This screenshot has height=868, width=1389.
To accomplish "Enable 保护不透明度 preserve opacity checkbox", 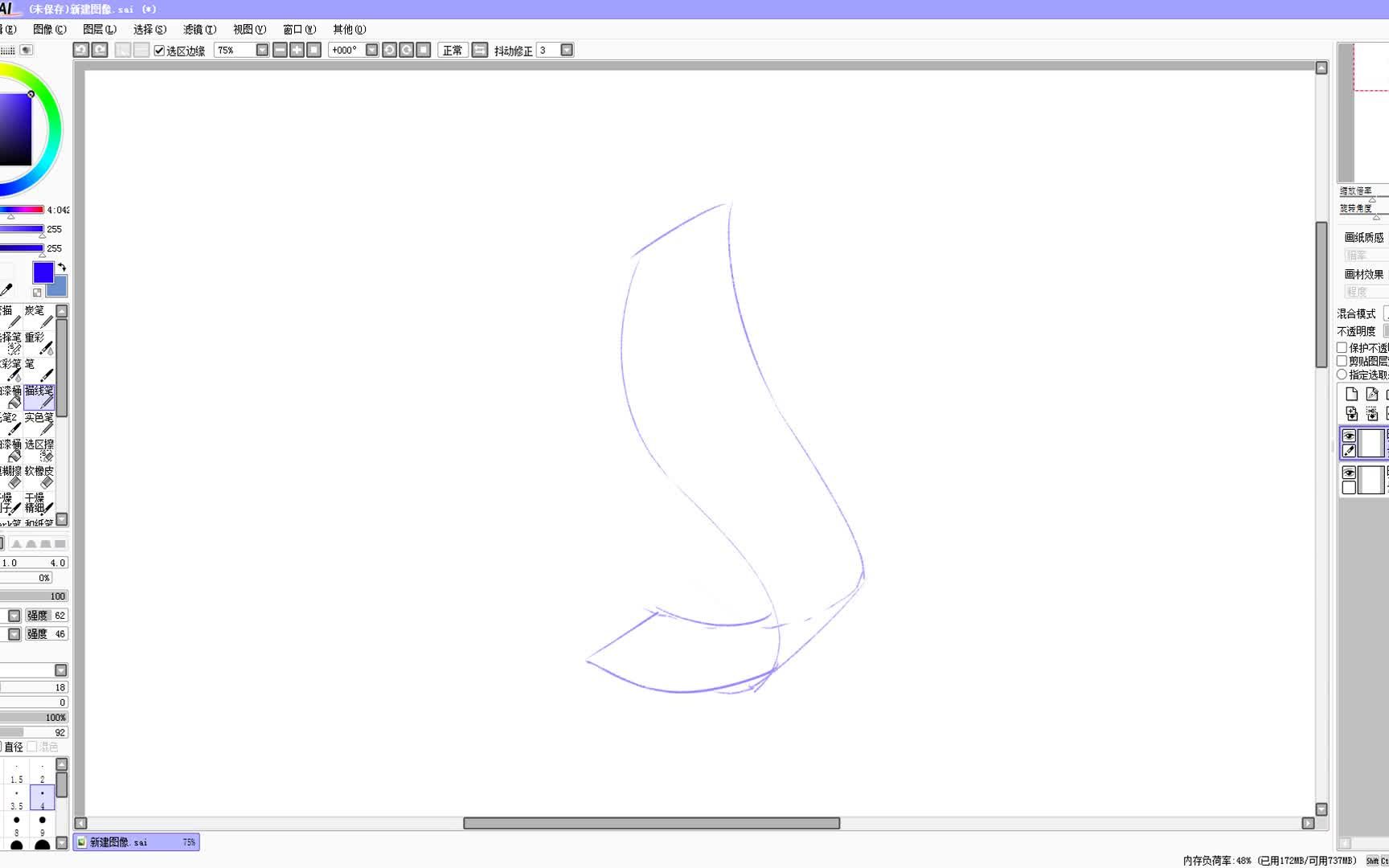I will point(1342,348).
